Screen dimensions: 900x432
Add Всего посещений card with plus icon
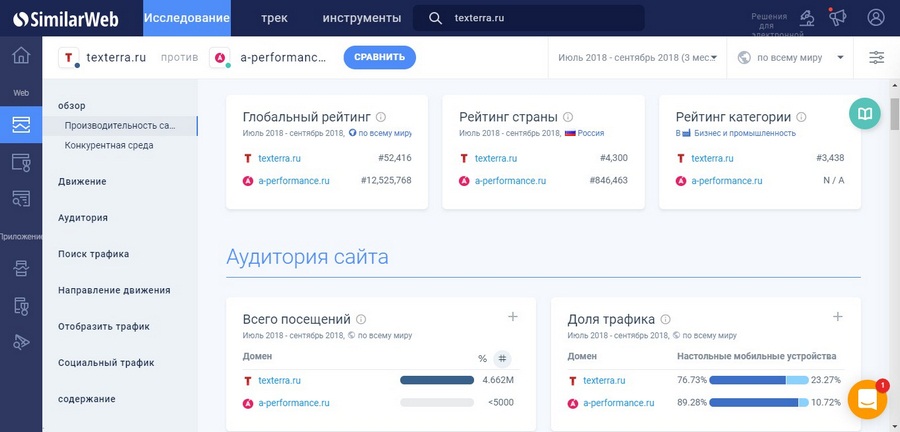click(513, 317)
